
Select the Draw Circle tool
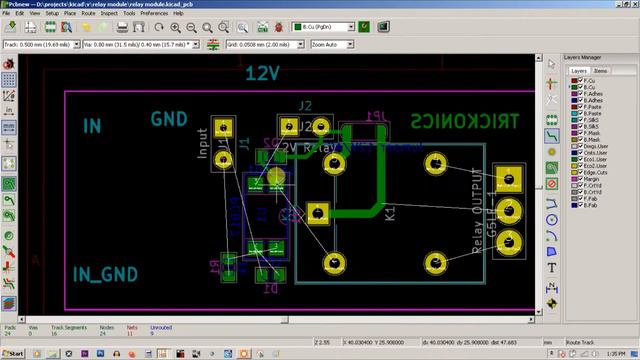click(552, 220)
